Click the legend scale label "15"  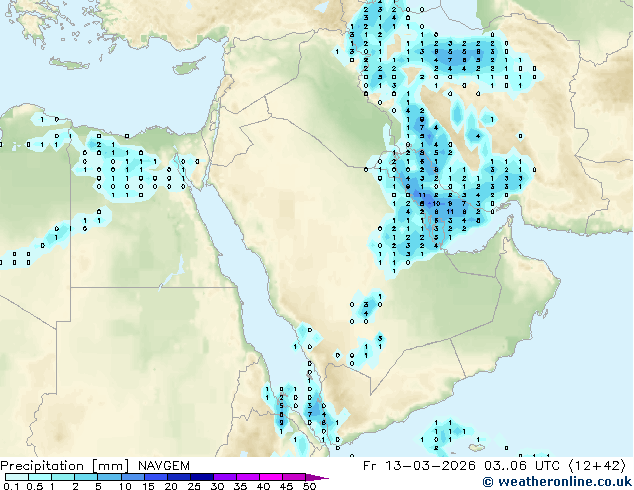point(148,486)
